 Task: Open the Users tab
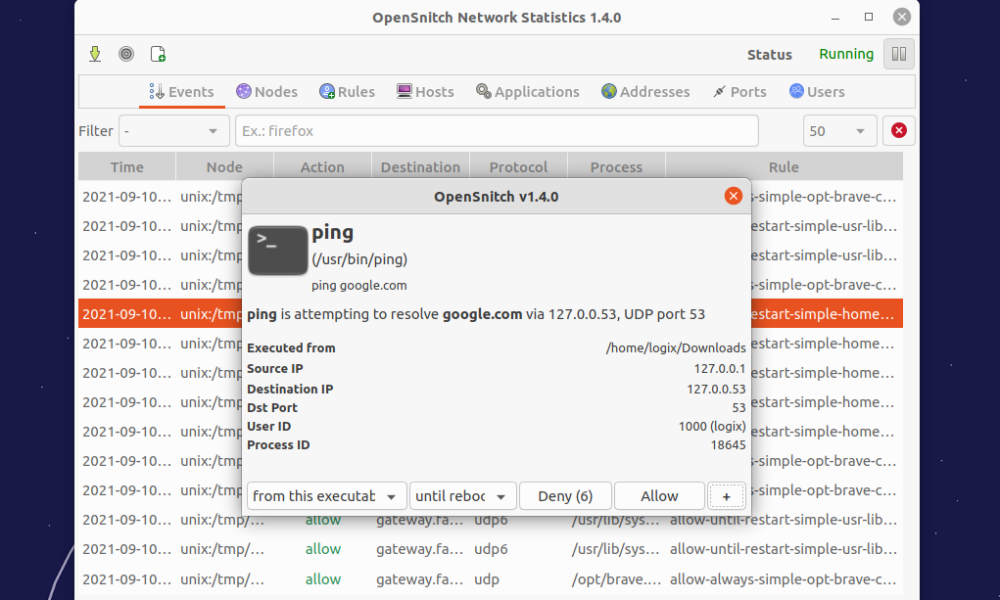(817, 92)
